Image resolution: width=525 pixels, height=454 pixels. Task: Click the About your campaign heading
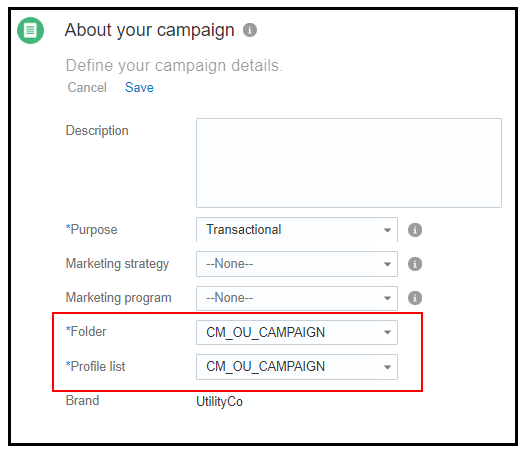tap(149, 30)
